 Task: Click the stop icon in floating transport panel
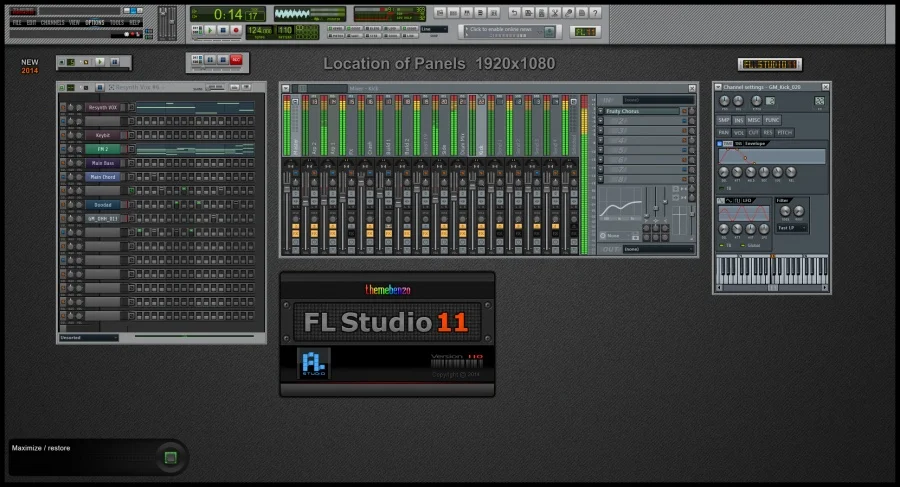point(223,60)
